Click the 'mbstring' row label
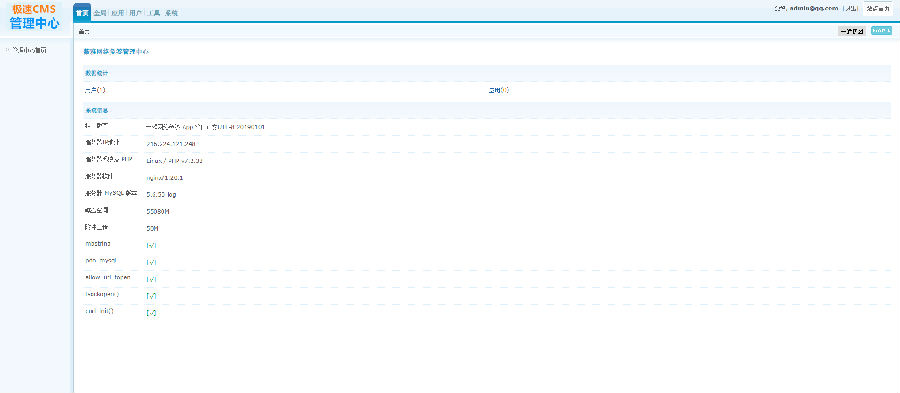 tap(98, 244)
